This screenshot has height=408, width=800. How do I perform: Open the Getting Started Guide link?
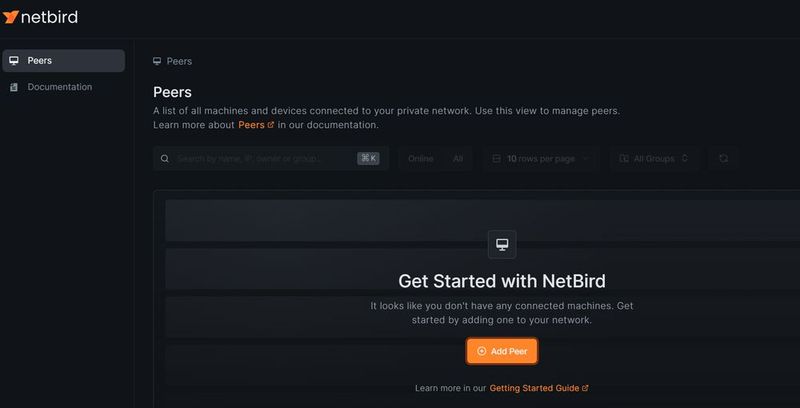[534, 388]
